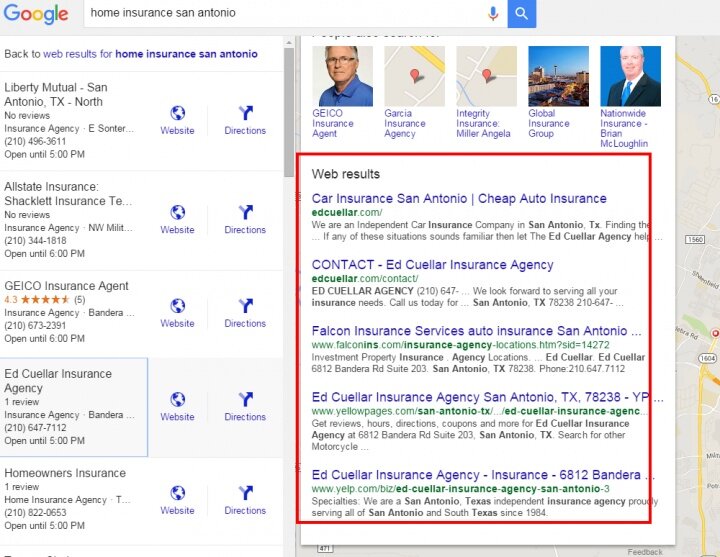
Task: Click the GEICO Insurance Agent photo thumbnail
Action: tap(343, 76)
